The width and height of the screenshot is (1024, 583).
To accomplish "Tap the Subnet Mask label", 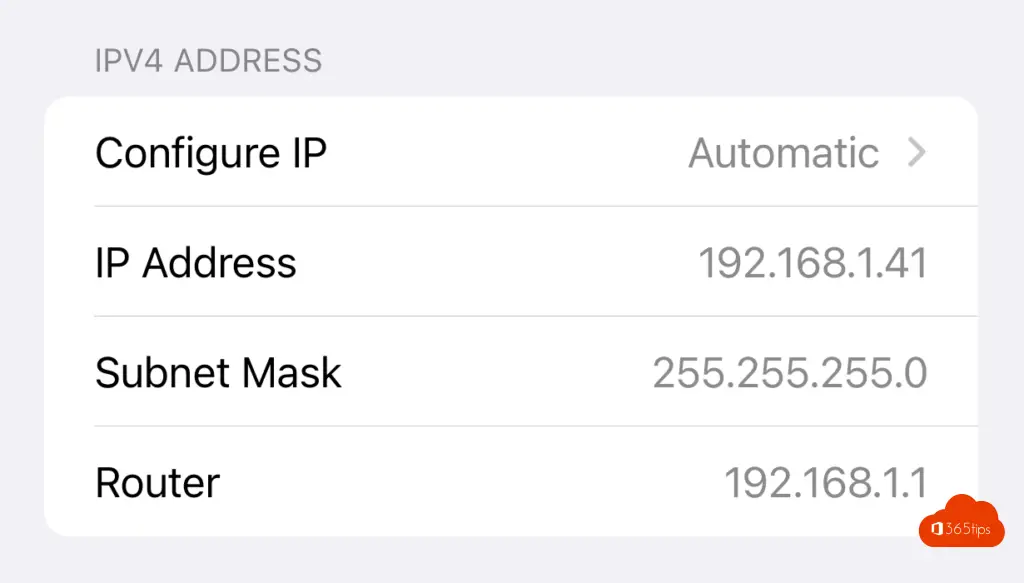I will (x=218, y=372).
